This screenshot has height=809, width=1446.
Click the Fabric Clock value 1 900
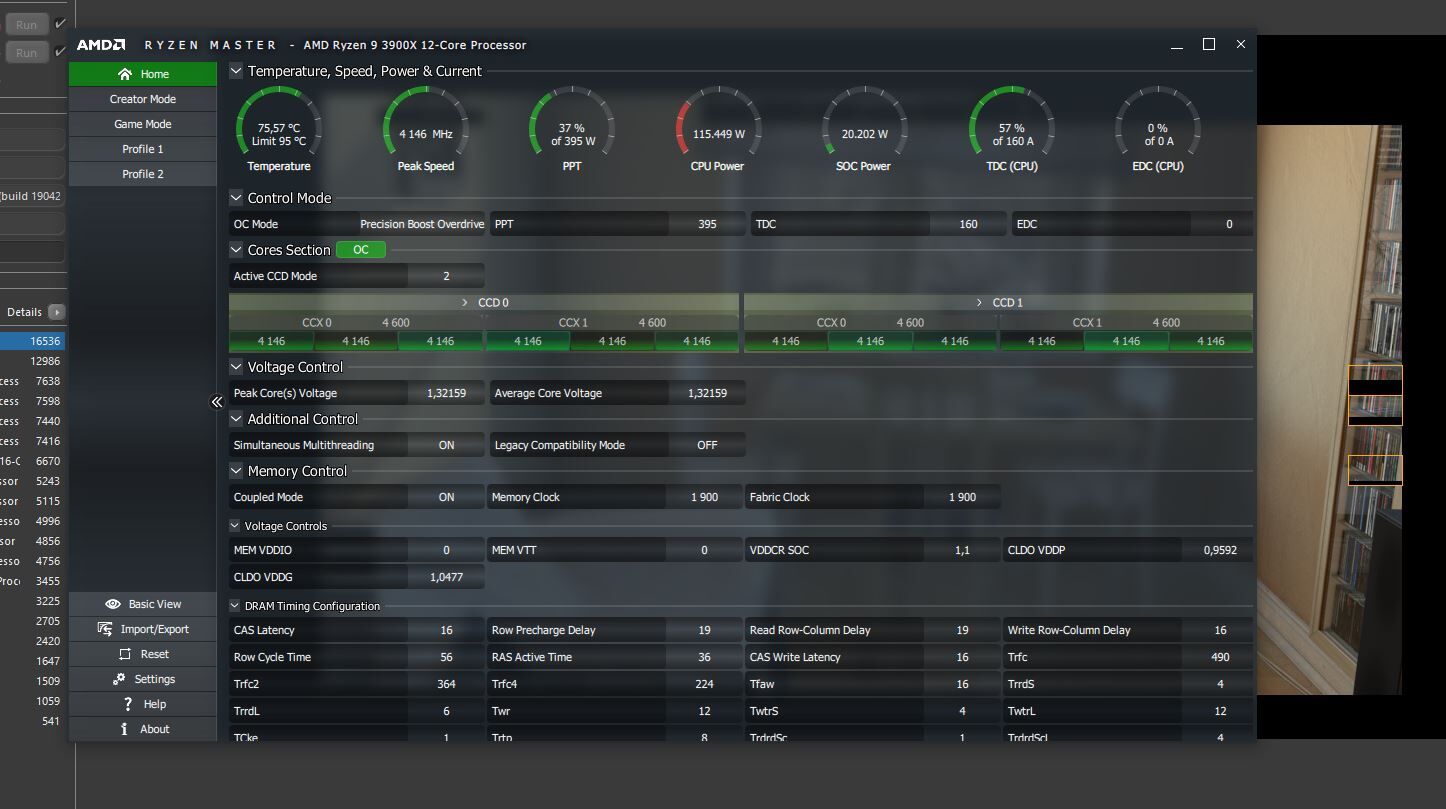[962, 497]
